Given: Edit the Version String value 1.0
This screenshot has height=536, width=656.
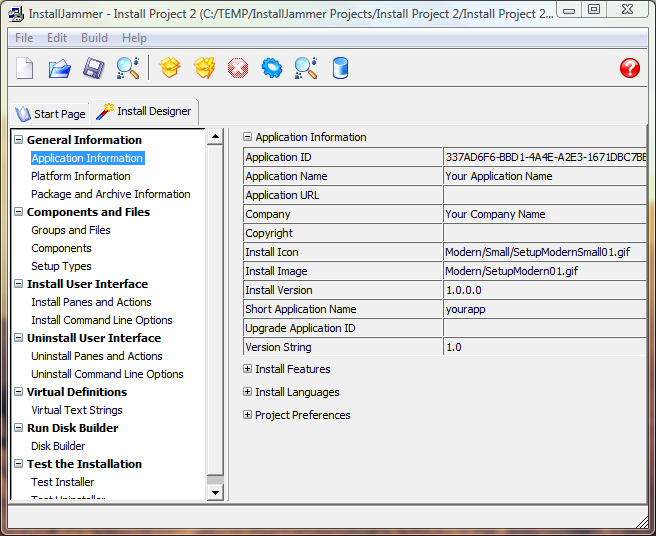Looking at the screenshot, I should pos(545,347).
